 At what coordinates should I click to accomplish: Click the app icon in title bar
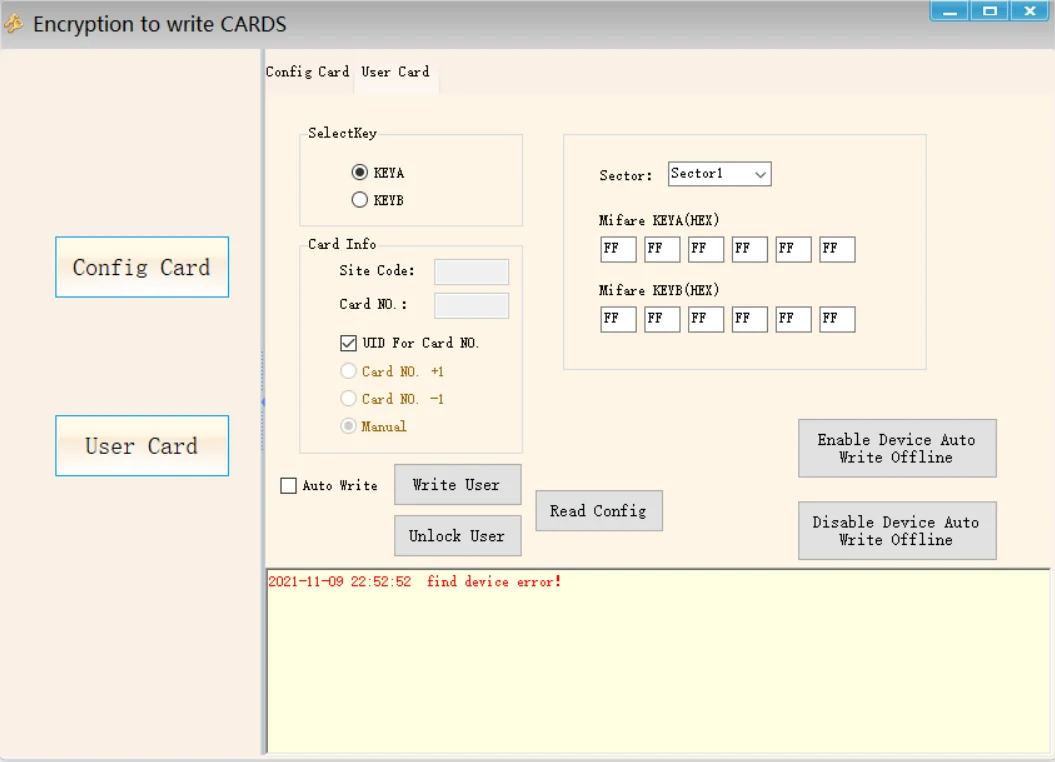[14, 24]
